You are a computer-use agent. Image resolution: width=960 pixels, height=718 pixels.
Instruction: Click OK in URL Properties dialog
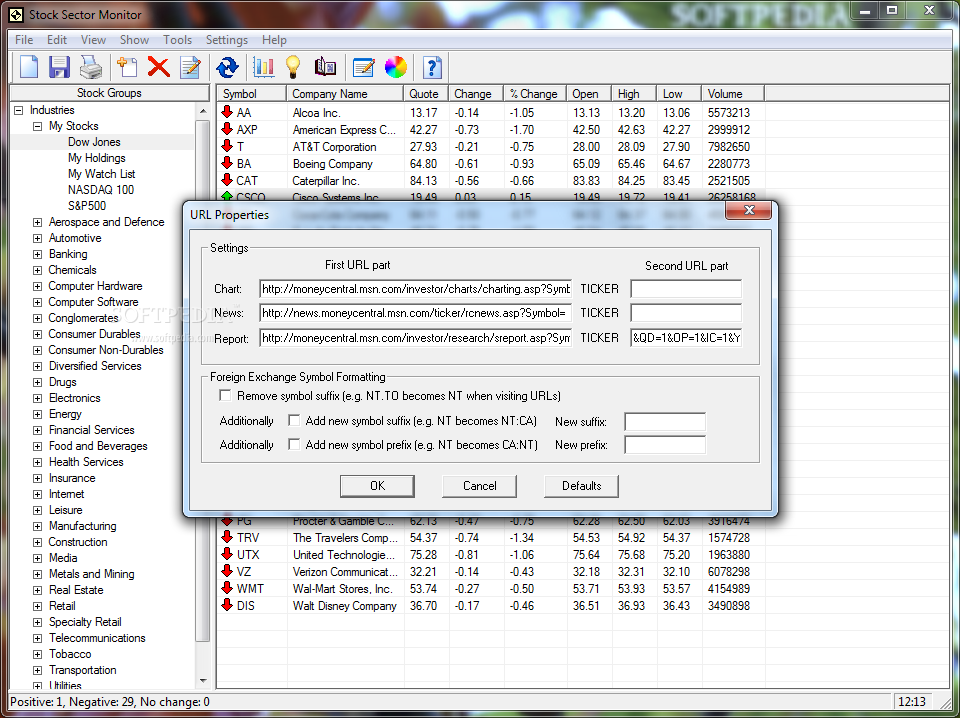coord(377,485)
